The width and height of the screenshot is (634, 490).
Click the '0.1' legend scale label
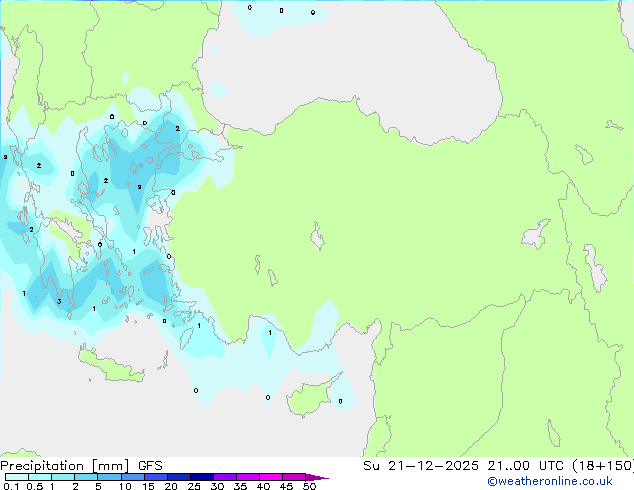pos(11,486)
